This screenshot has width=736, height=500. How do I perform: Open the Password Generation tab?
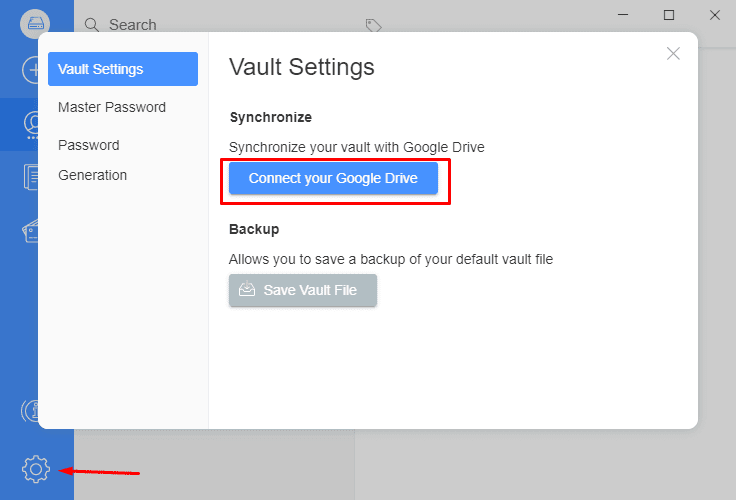92,160
